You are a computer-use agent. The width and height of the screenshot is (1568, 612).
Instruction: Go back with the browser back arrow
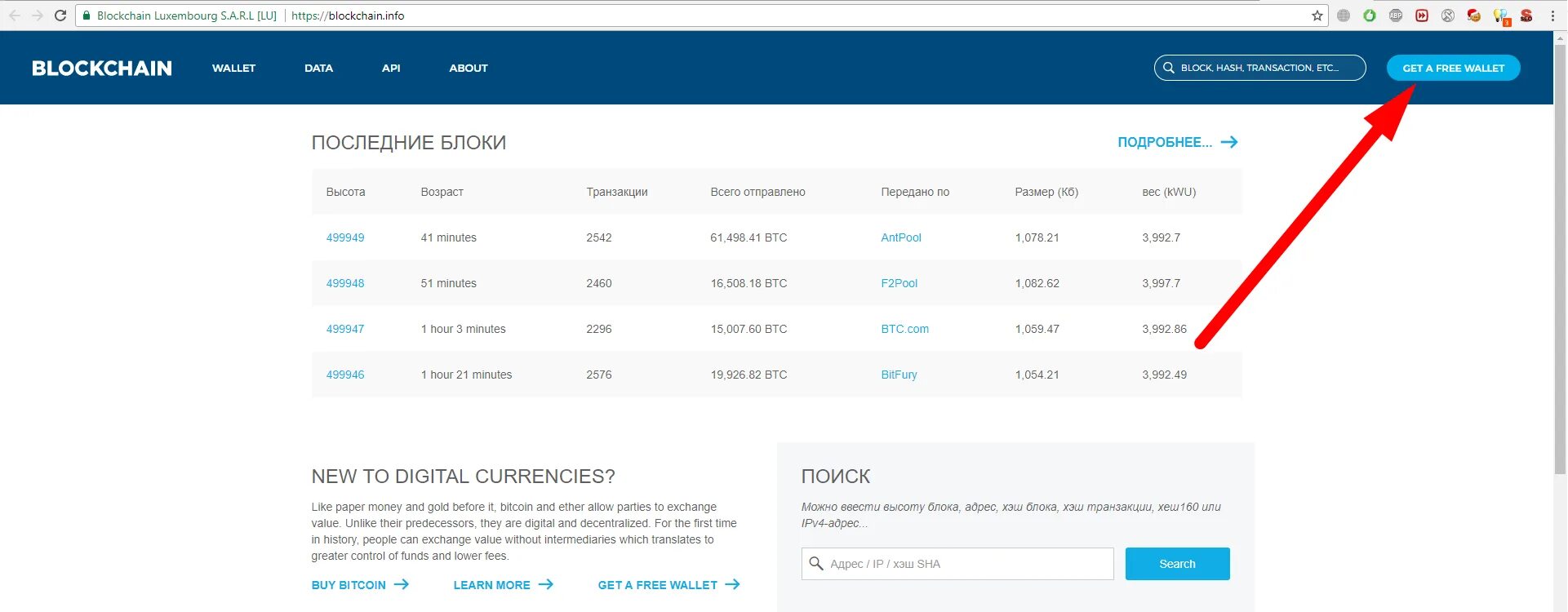pyautogui.click(x=15, y=16)
